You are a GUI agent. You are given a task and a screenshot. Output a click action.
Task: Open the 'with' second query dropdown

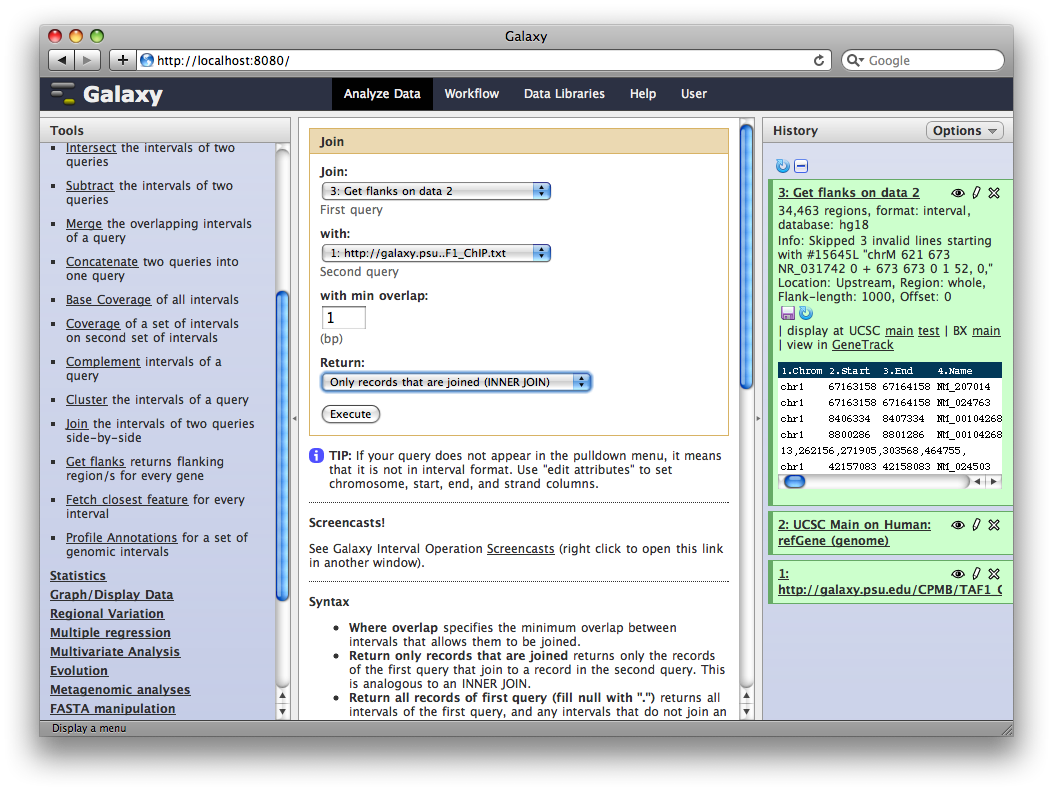coord(436,253)
